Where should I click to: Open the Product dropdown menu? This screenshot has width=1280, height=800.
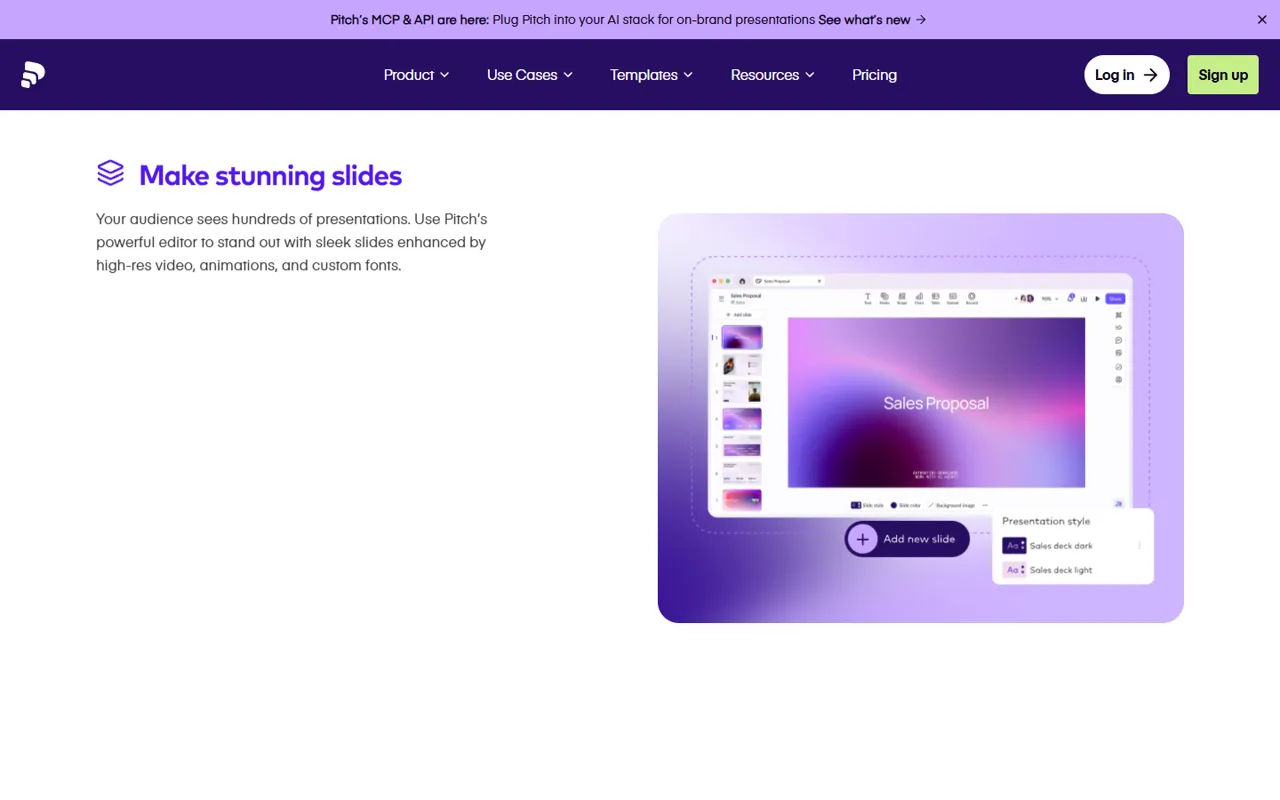pos(416,75)
